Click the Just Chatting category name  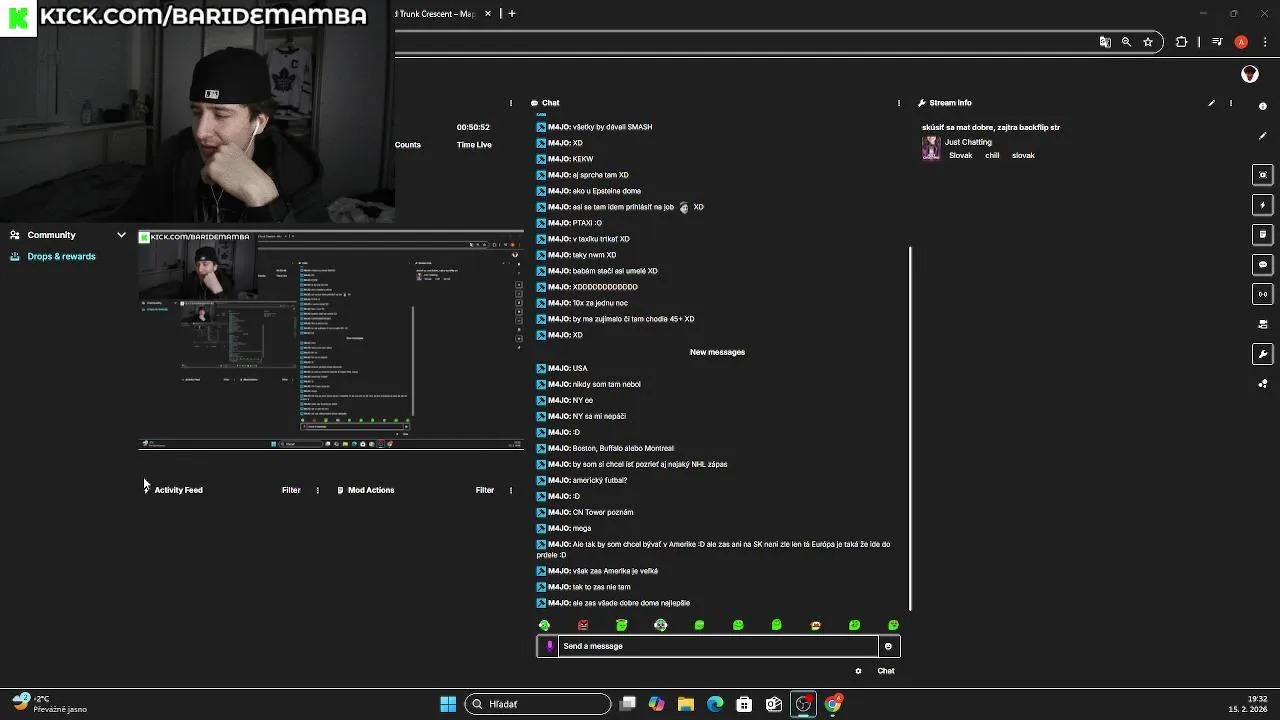coord(968,142)
